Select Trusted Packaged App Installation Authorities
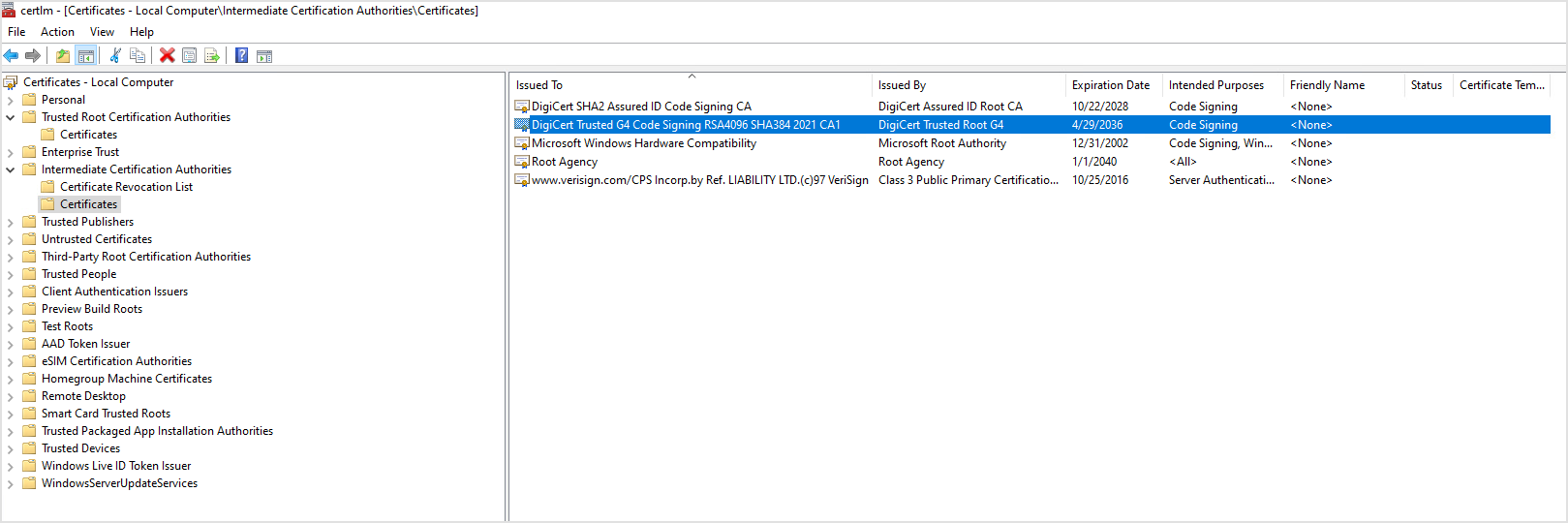 pos(157,431)
